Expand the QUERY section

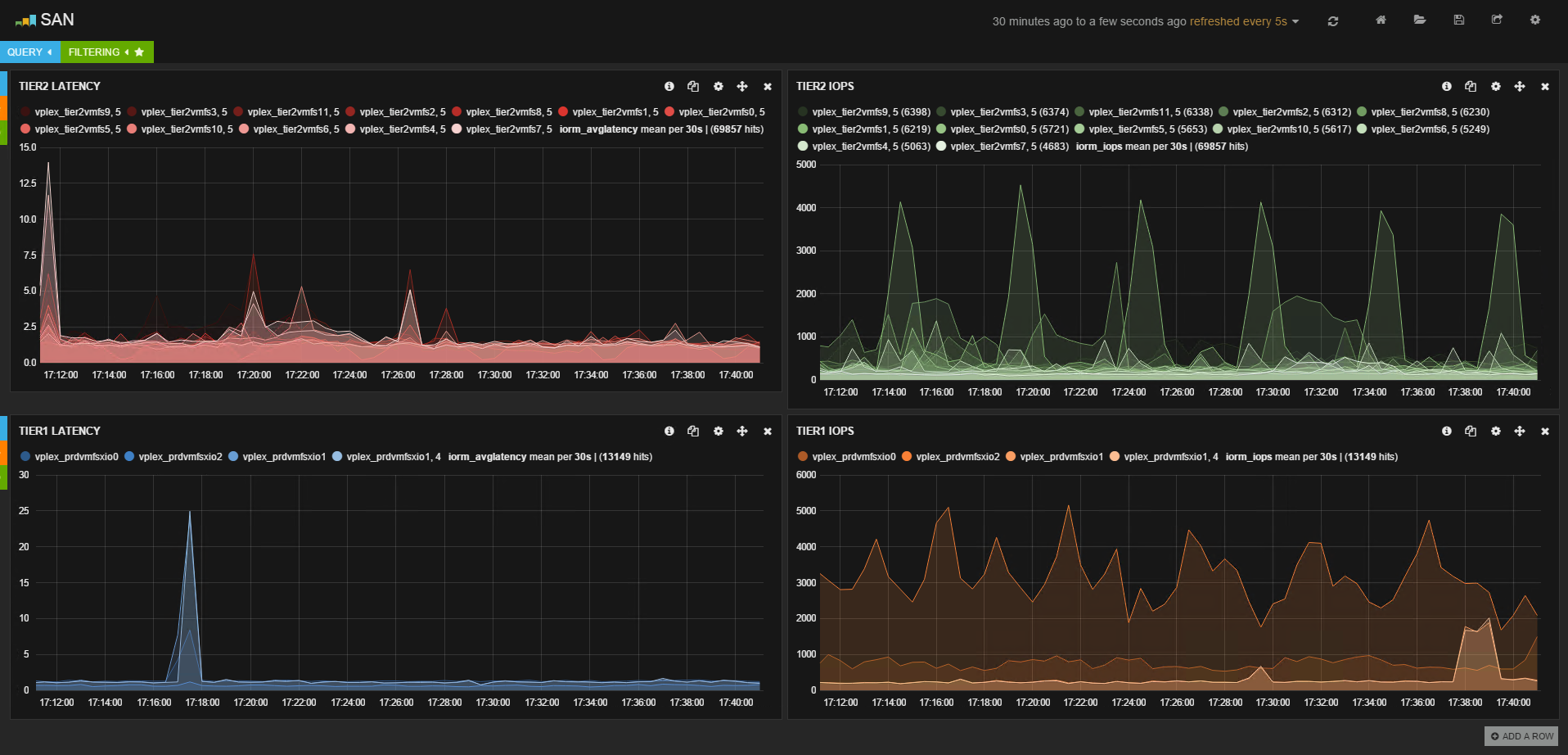[x=29, y=52]
